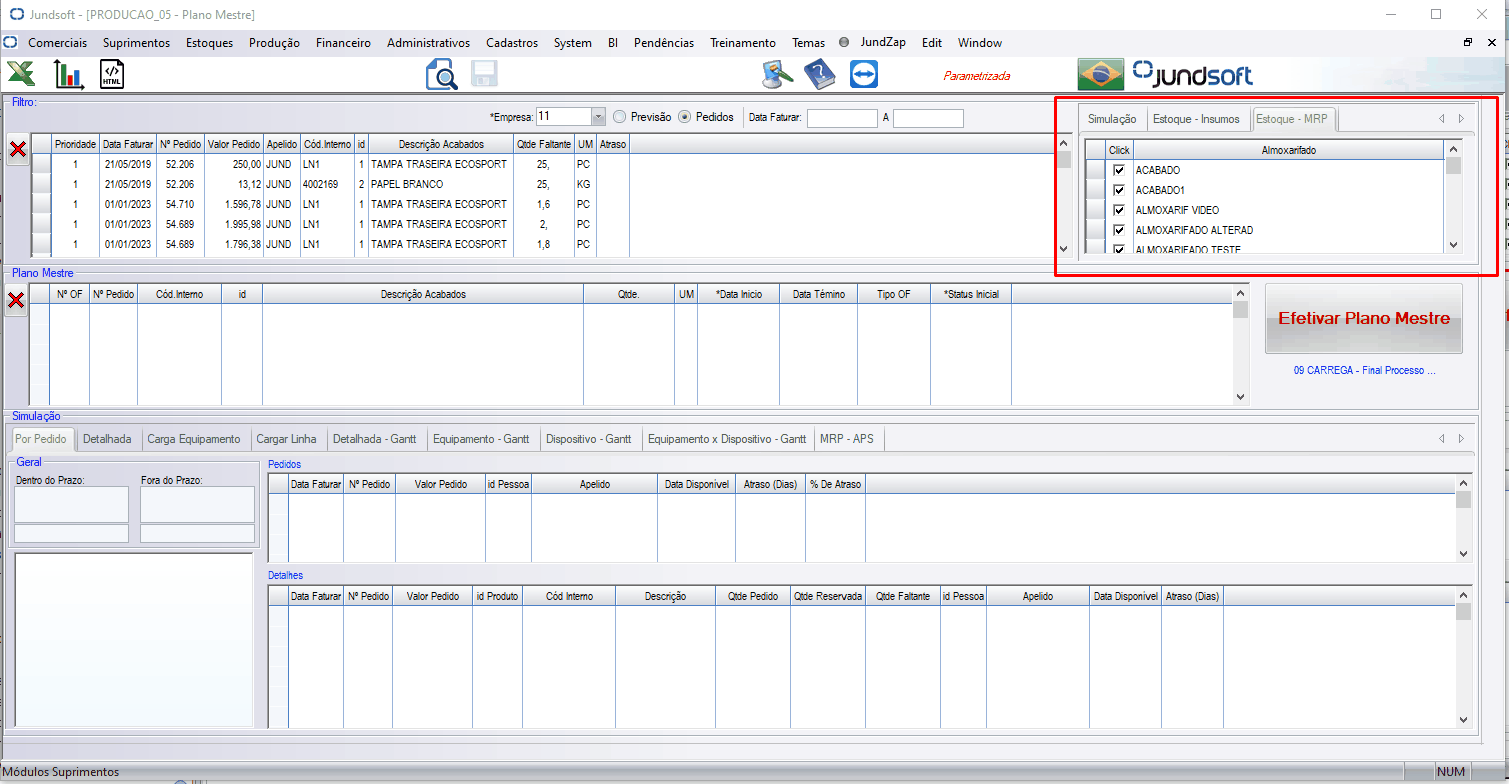Image resolution: width=1509 pixels, height=784 pixels.
Task: Switch to the Detalhada tab
Action: click(107, 439)
